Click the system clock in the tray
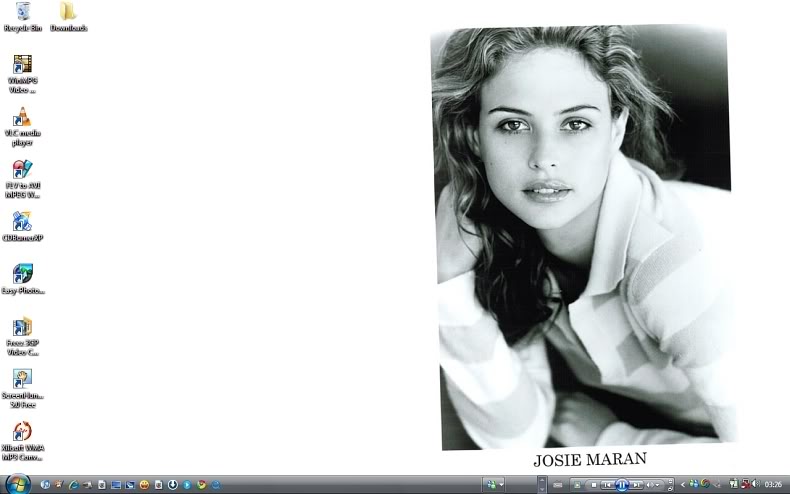 click(773, 485)
